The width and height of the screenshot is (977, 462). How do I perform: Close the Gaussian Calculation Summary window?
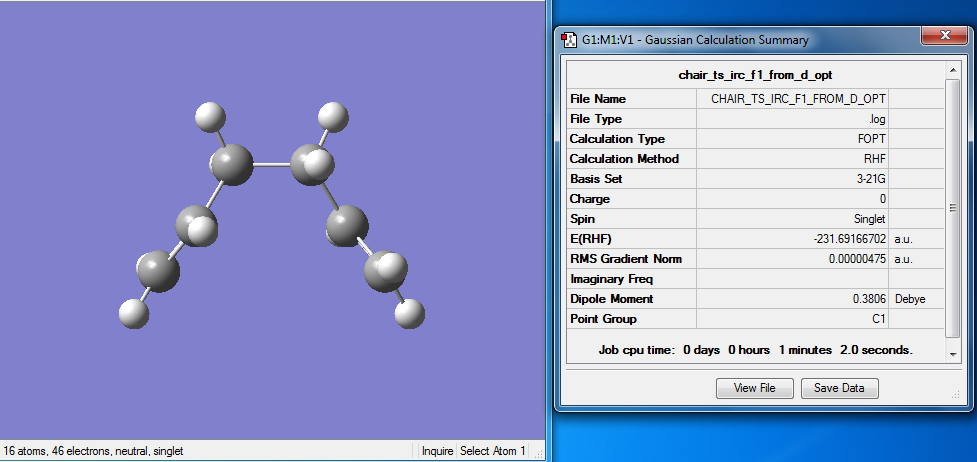pyautogui.click(x=945, y=36)
